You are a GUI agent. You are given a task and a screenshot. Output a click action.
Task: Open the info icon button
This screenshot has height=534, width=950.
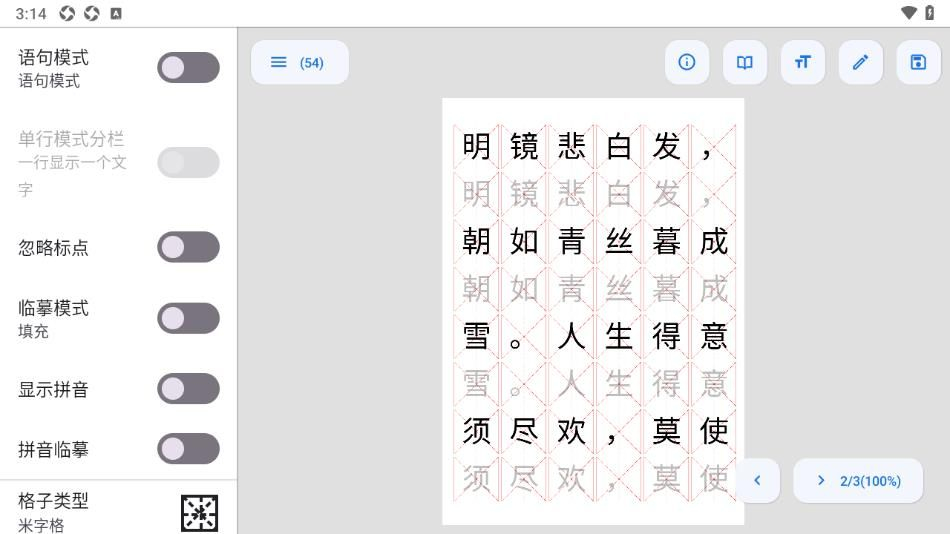coord(687,62)
